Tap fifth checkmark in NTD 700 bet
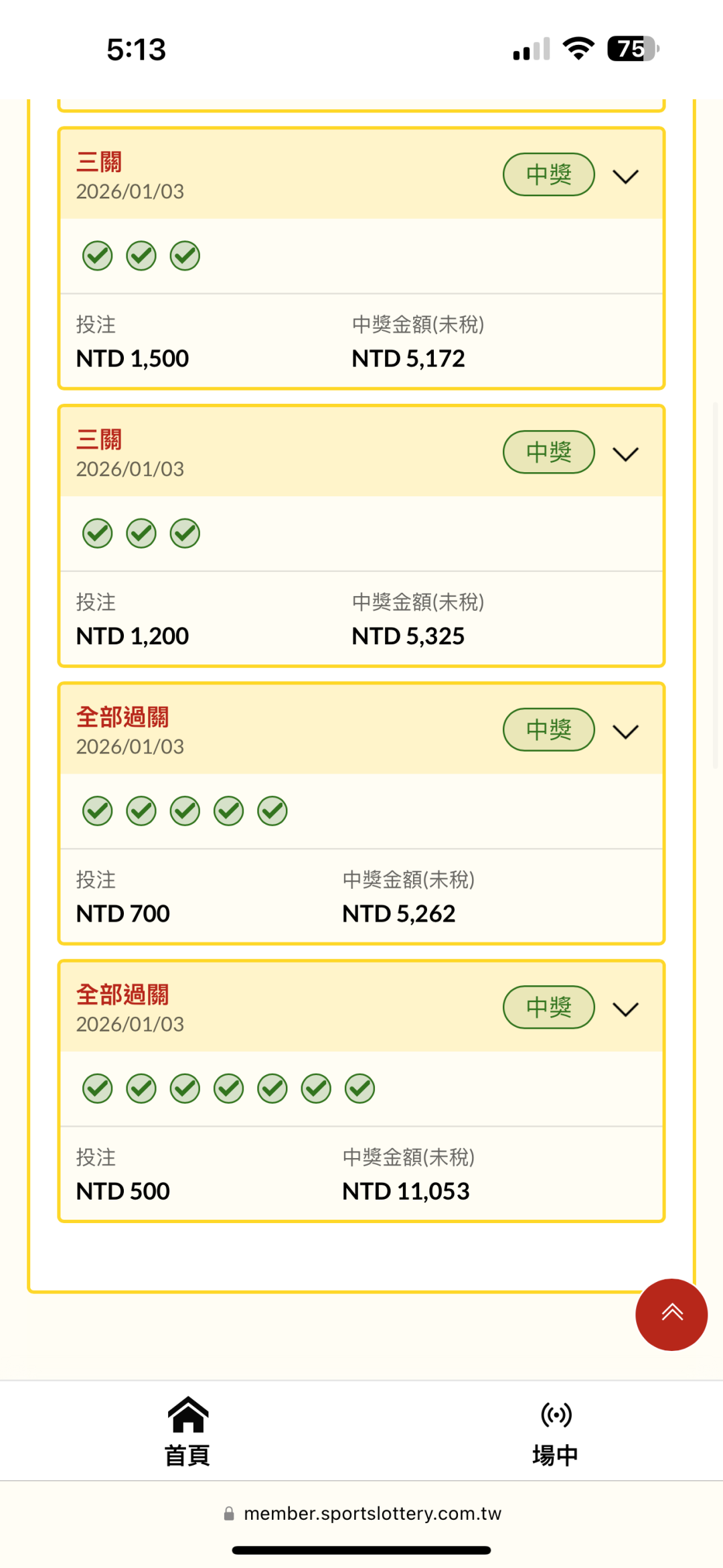Image resolution: width=723 pixels, height=1568 pixels. [x=272, y=811]
